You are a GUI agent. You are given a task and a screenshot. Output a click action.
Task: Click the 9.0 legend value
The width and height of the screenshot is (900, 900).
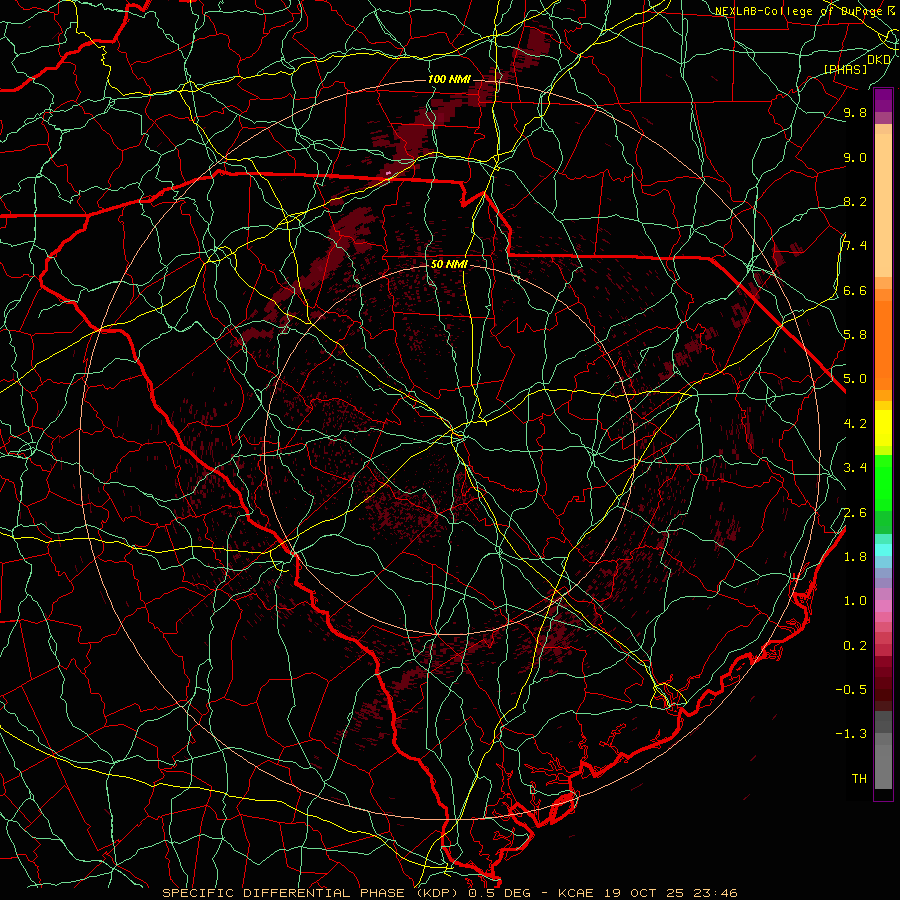pos(855,157)
